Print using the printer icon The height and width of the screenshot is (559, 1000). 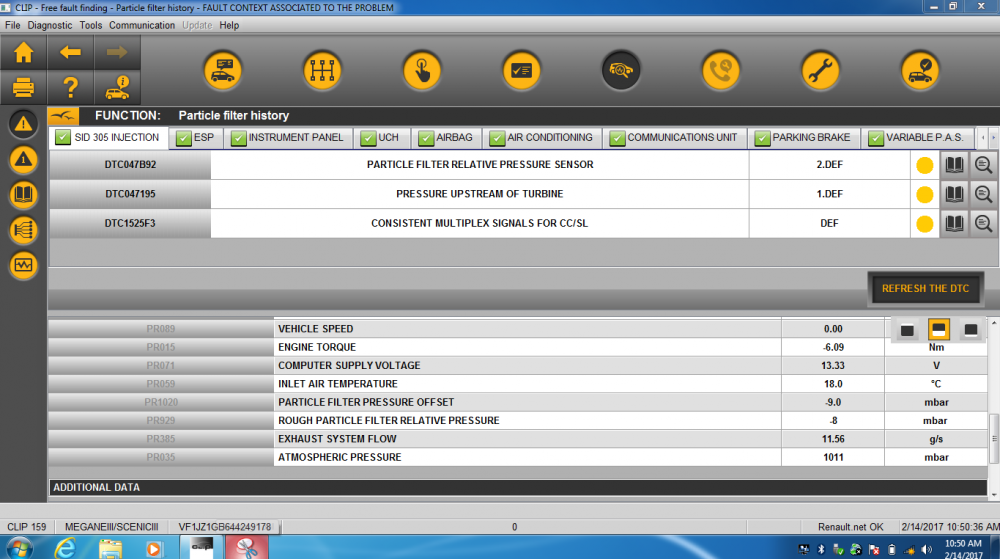(x=24, y=87)
